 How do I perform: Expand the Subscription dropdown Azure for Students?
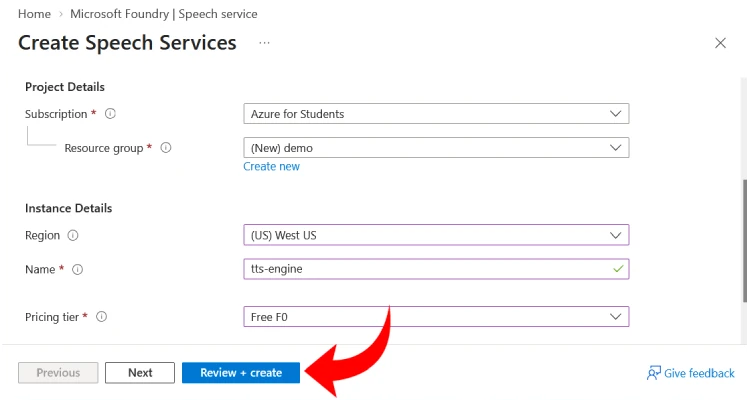pyautogui.click(x=436, y=114)
